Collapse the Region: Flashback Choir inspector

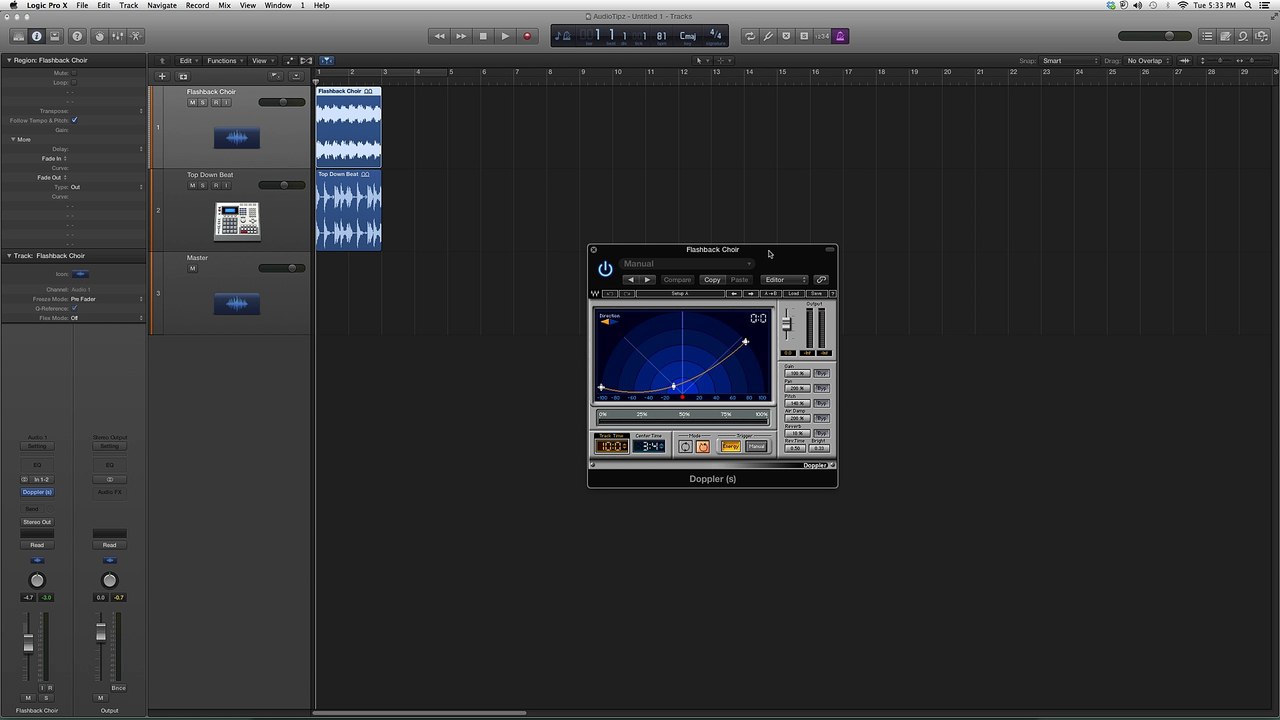point(9,60)
